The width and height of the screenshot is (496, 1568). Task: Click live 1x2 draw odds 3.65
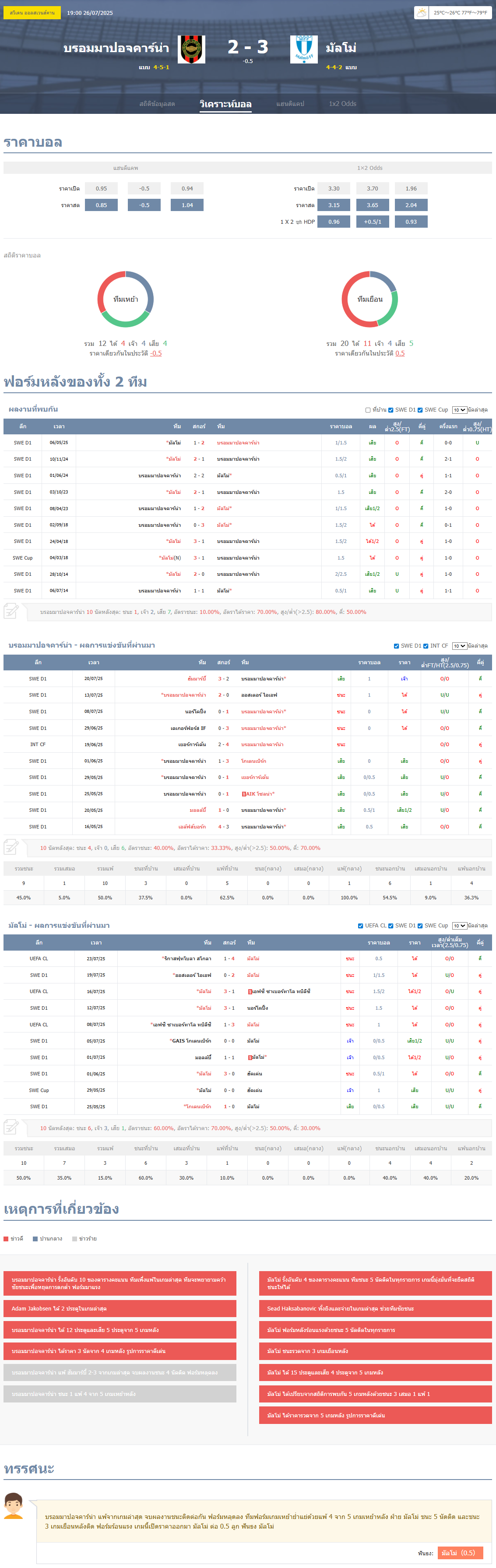tap(373, 205)
